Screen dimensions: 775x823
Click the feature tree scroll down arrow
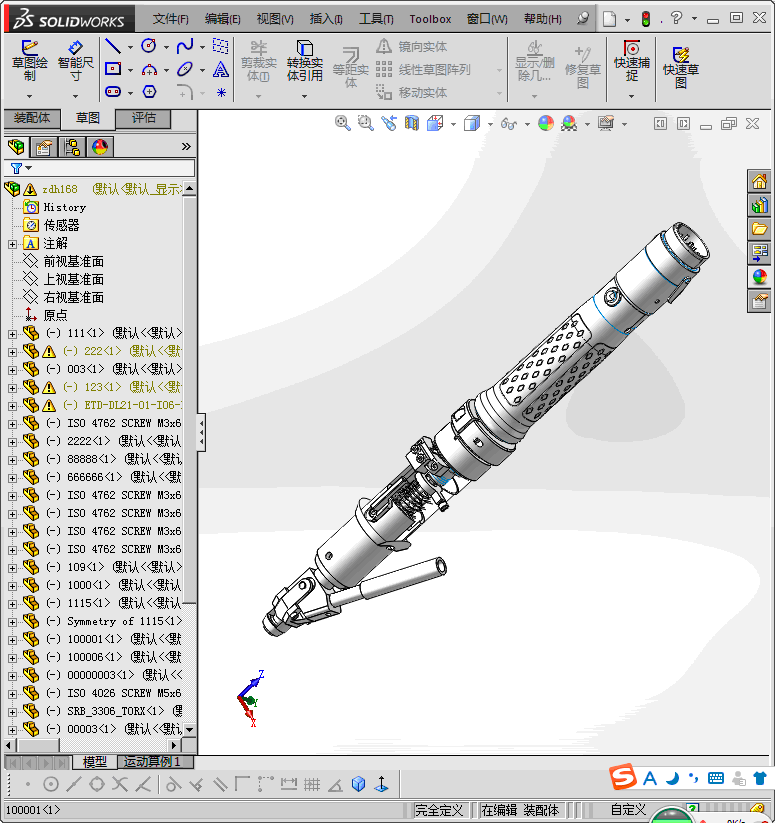click(189, 730)
